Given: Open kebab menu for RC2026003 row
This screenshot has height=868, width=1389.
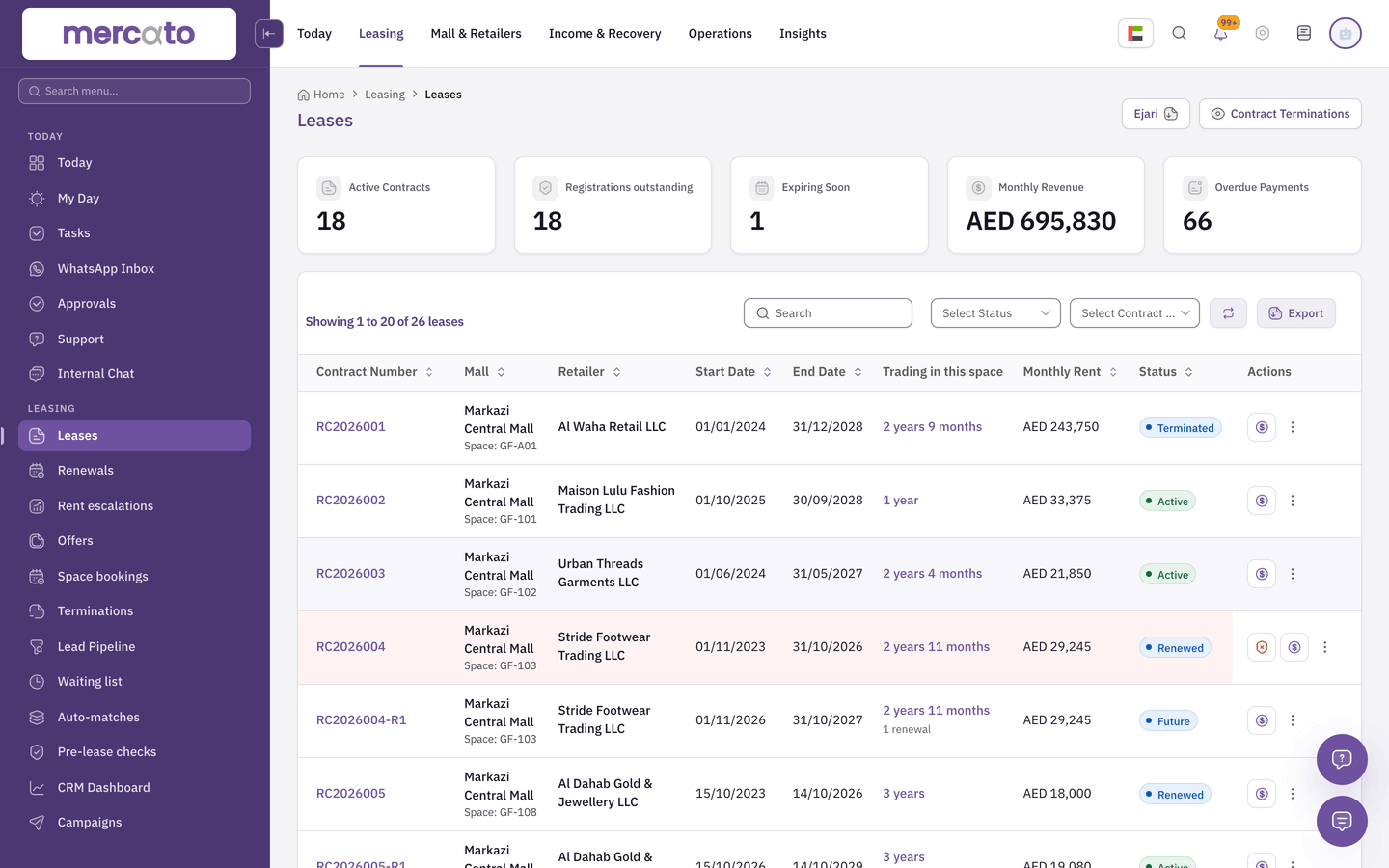Looking at the screenshot, I should 1293,574.
